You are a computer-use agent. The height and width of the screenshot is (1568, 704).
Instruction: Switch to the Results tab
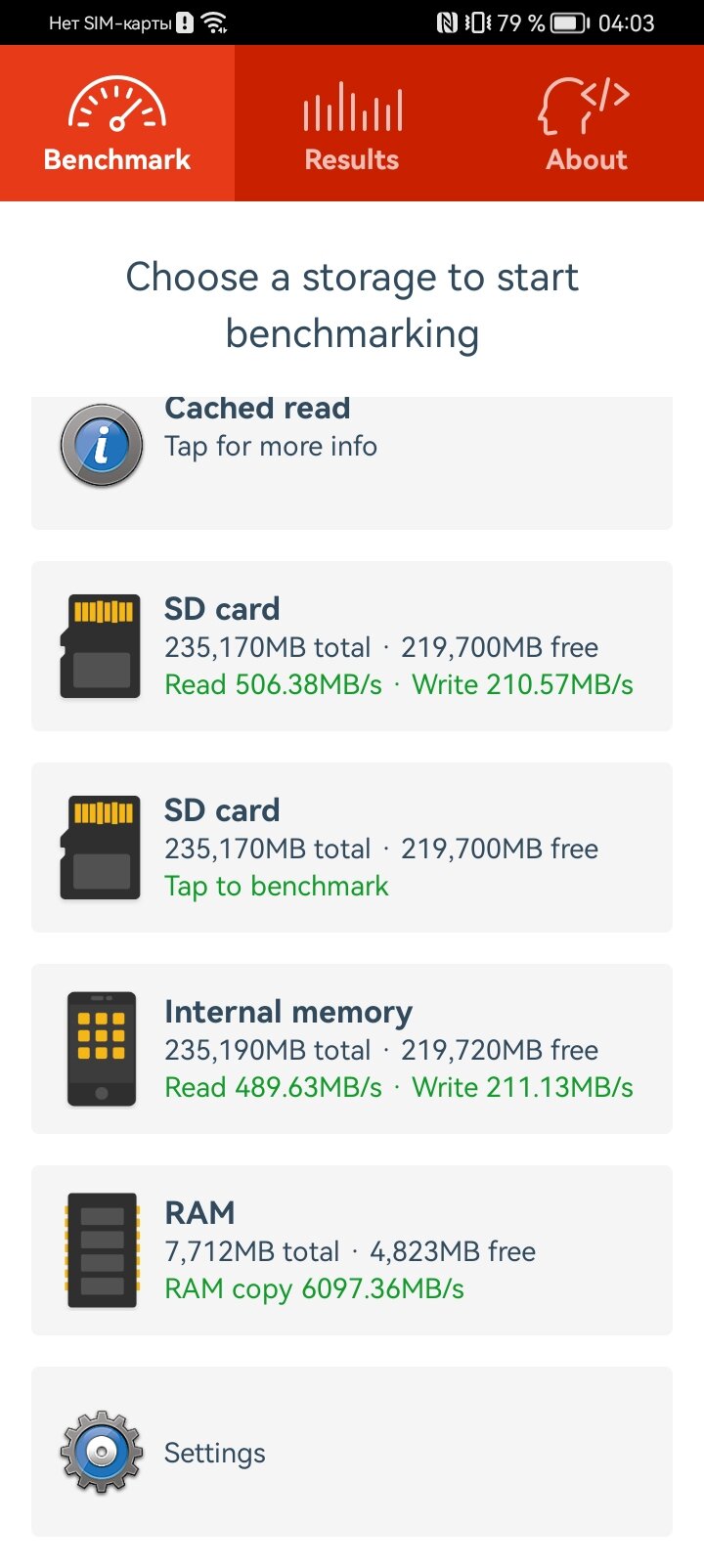[x=352, y=123]
